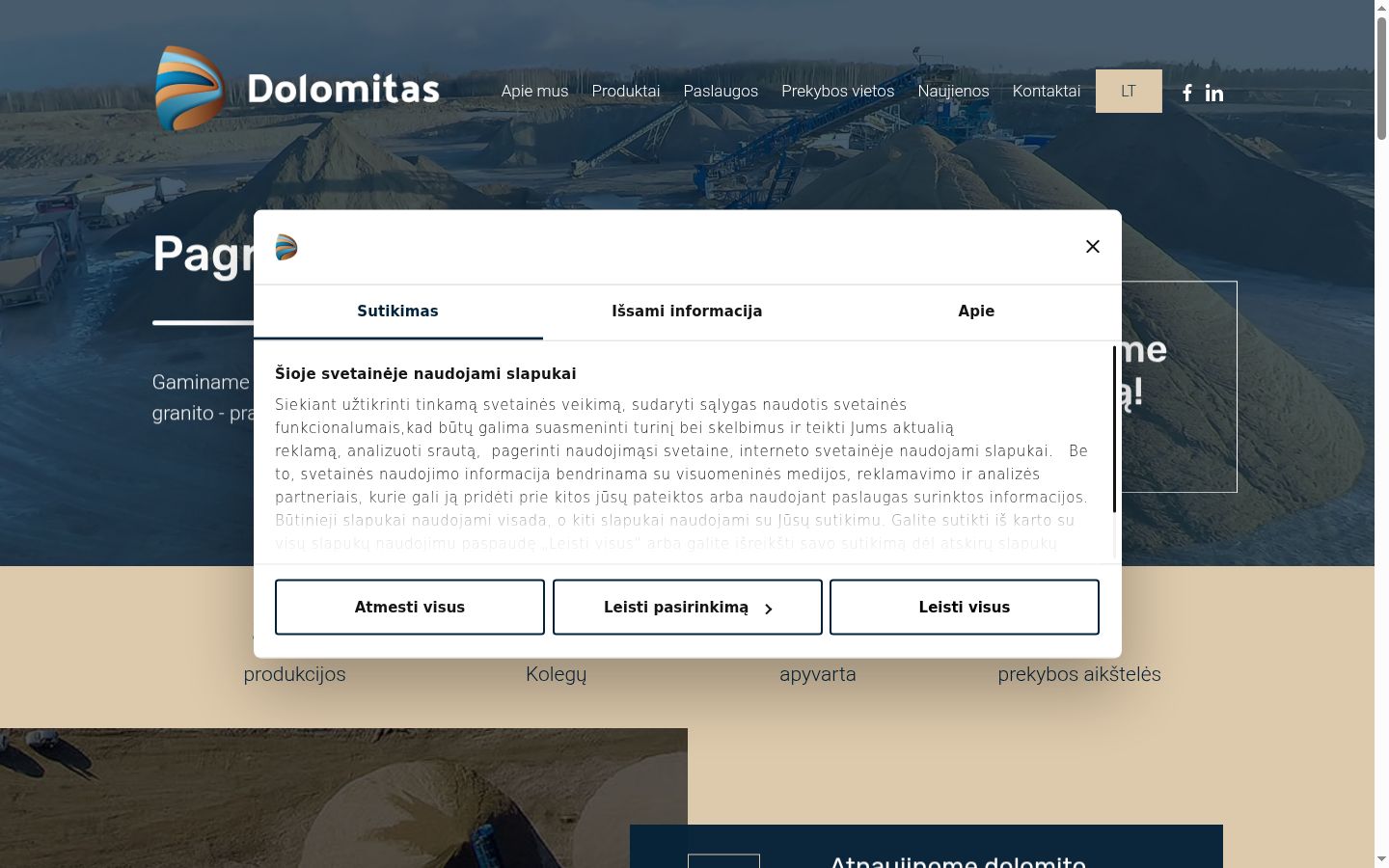The height and width of the screenshot is (868, 1389).
Task: Go to the Naujienos page
Action: [x=953, y=91]
